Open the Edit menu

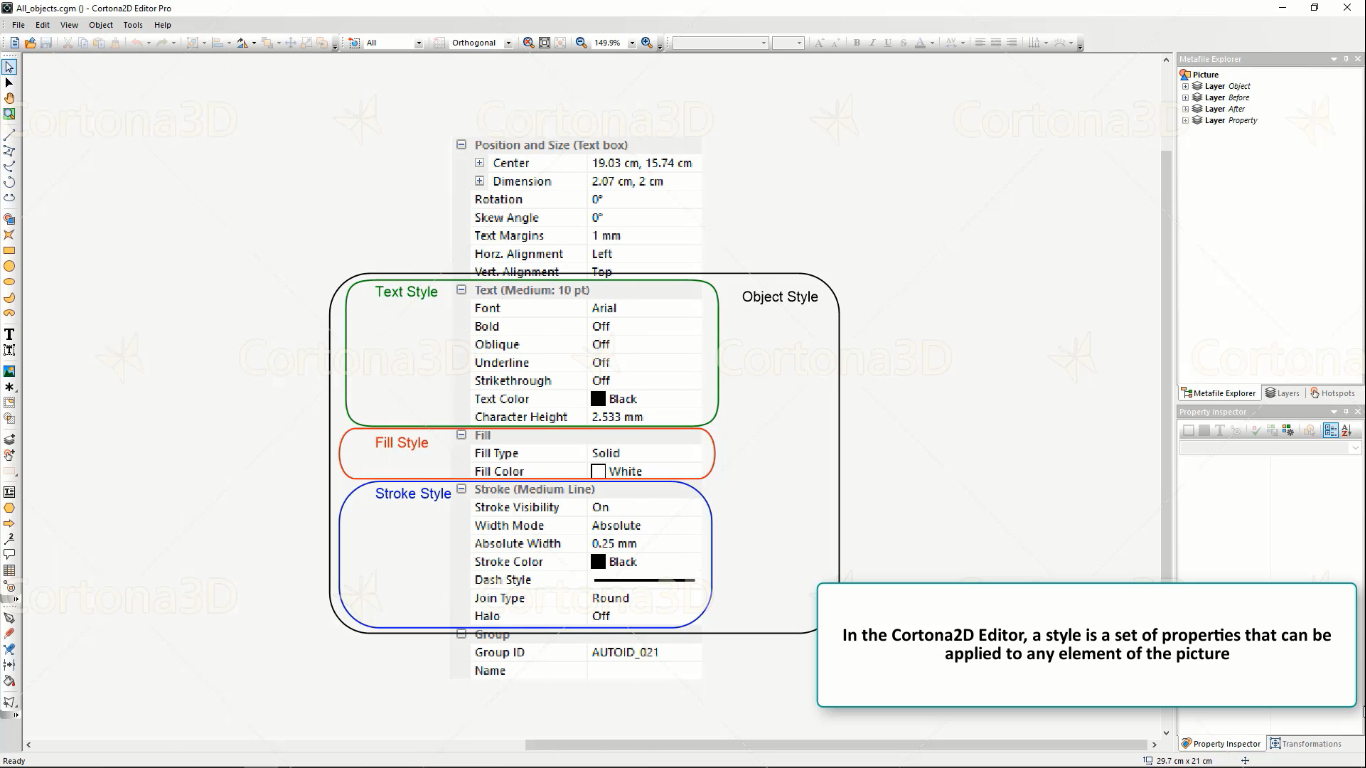pyautogui.click(x=43, y=25)
